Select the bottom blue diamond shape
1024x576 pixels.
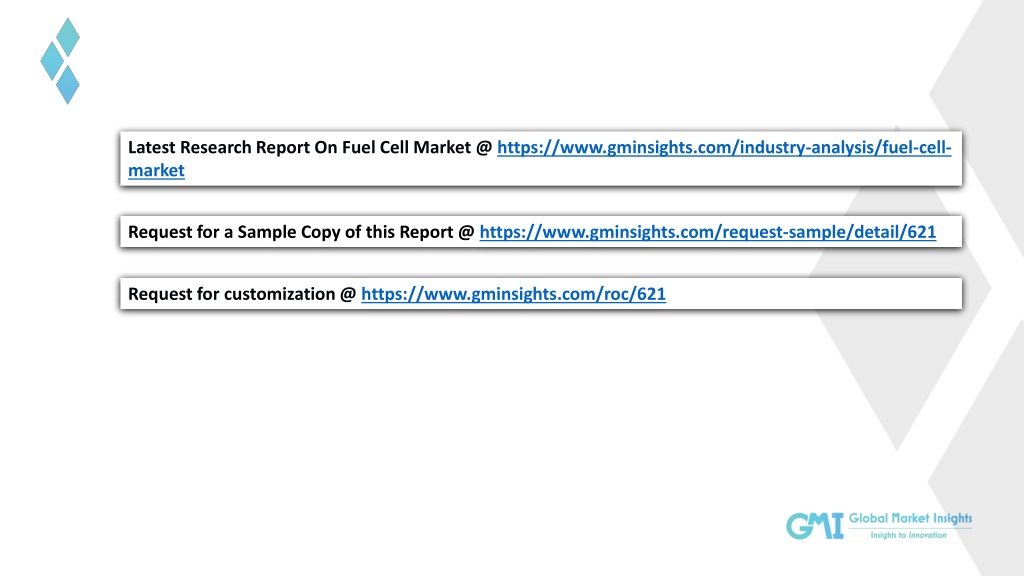pos(67,84)
